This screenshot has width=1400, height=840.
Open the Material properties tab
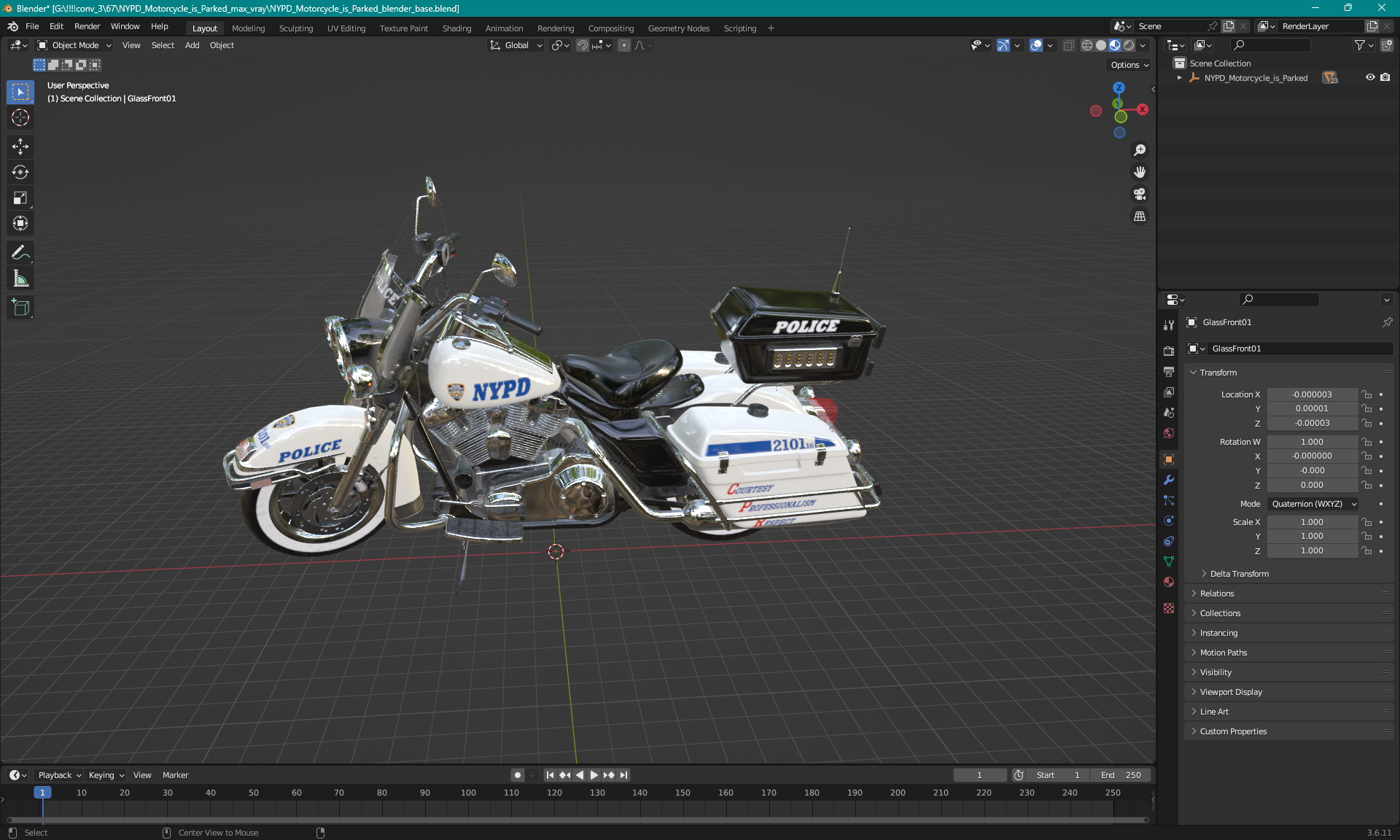point(1169,582)
